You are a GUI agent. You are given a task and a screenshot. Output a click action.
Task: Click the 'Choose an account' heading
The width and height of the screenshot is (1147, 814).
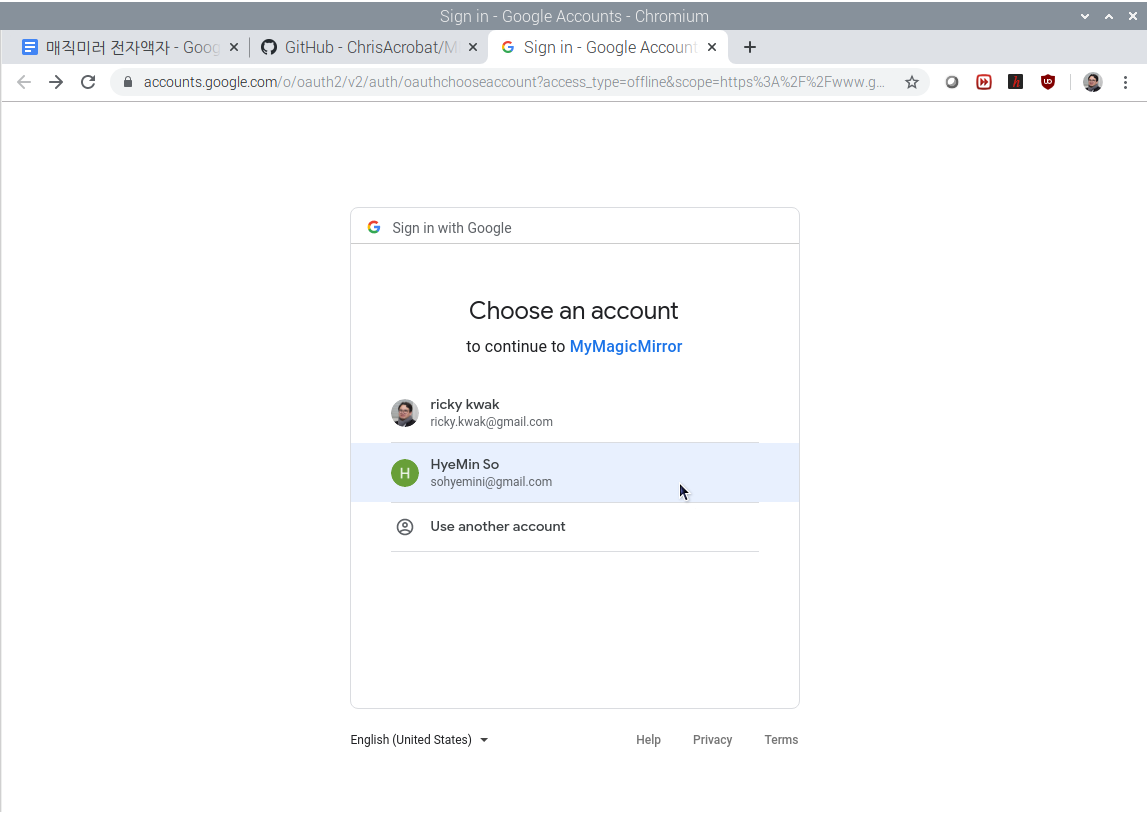click(574, 311)
